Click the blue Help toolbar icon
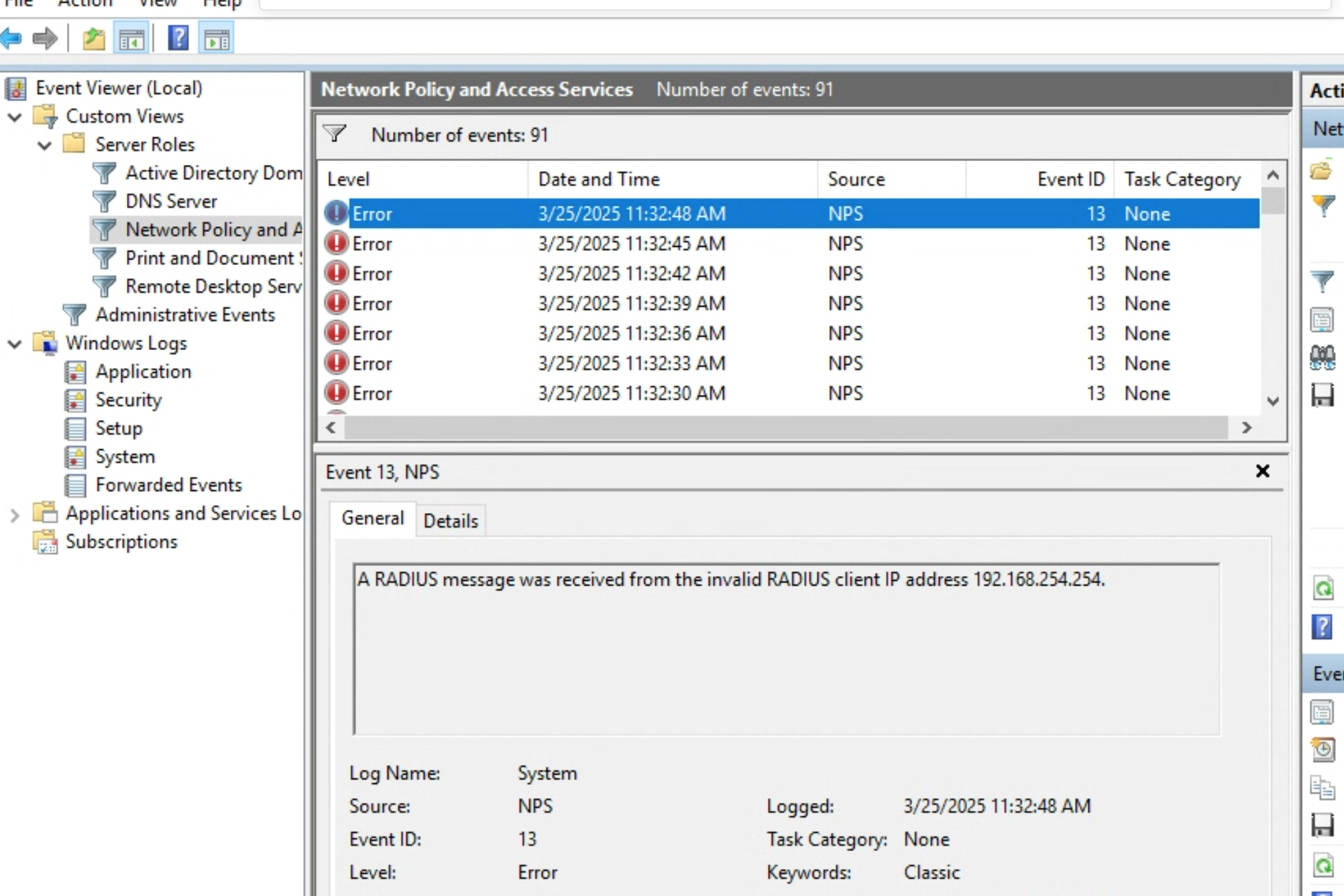Screen dimensions: 1344x896 click(178, 39)
